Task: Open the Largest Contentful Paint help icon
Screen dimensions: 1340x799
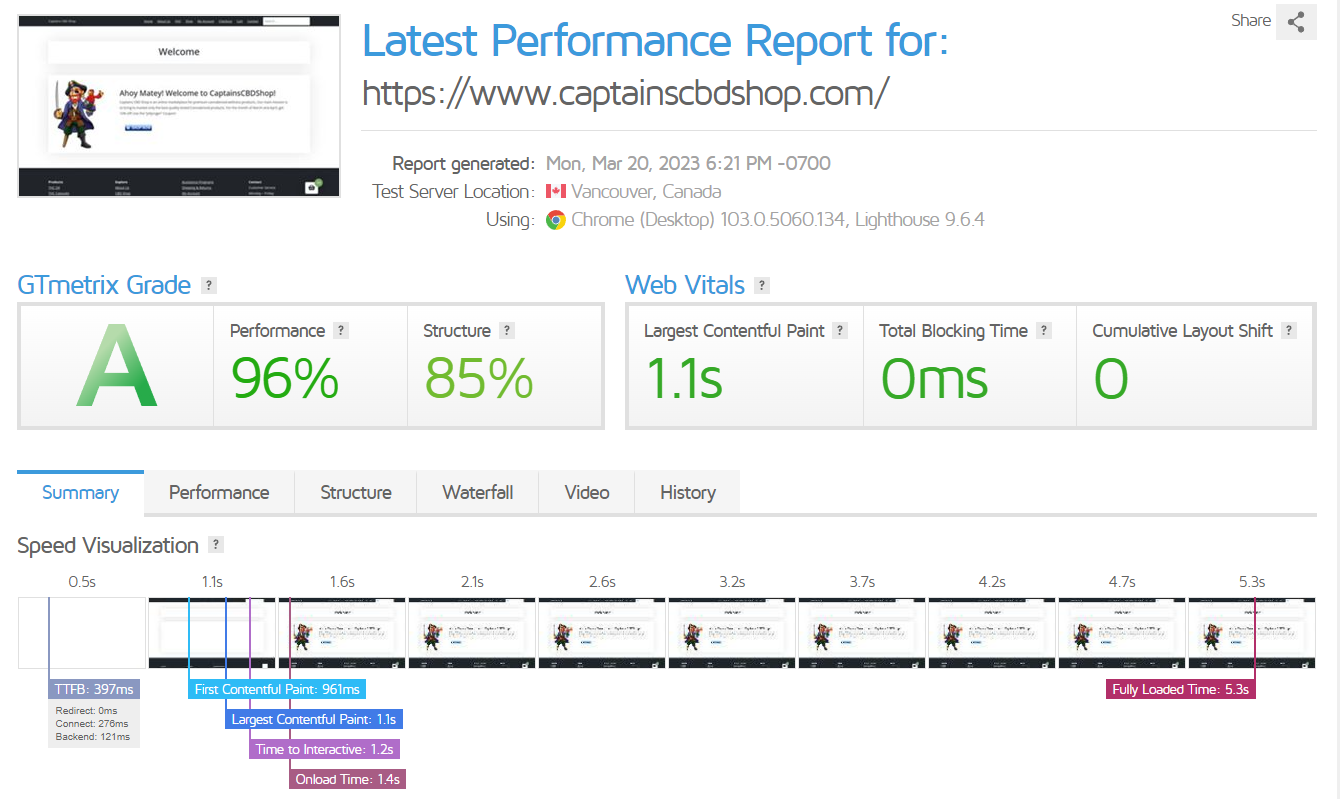Action: click(x=840, y=330)
